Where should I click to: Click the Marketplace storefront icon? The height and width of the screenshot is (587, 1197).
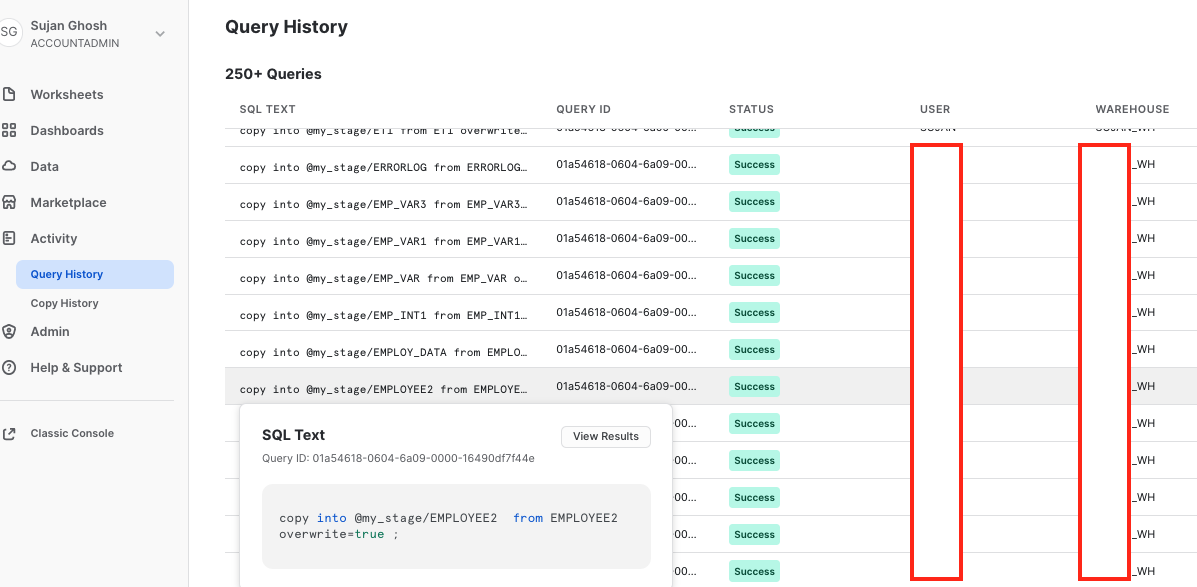pyautogui.click(x=9, y=203)
